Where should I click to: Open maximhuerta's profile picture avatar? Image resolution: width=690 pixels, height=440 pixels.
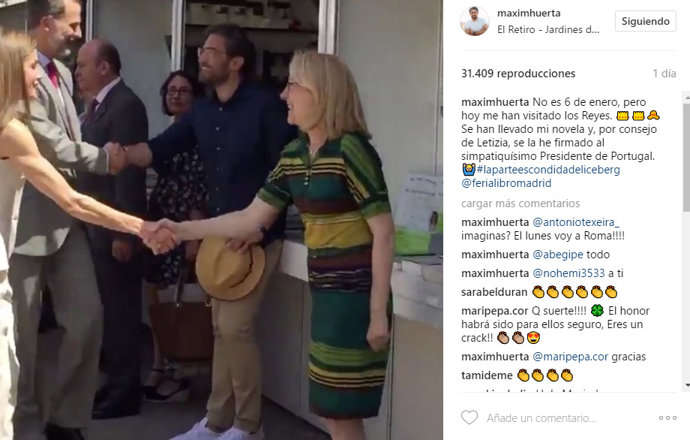tap(474, 21)
